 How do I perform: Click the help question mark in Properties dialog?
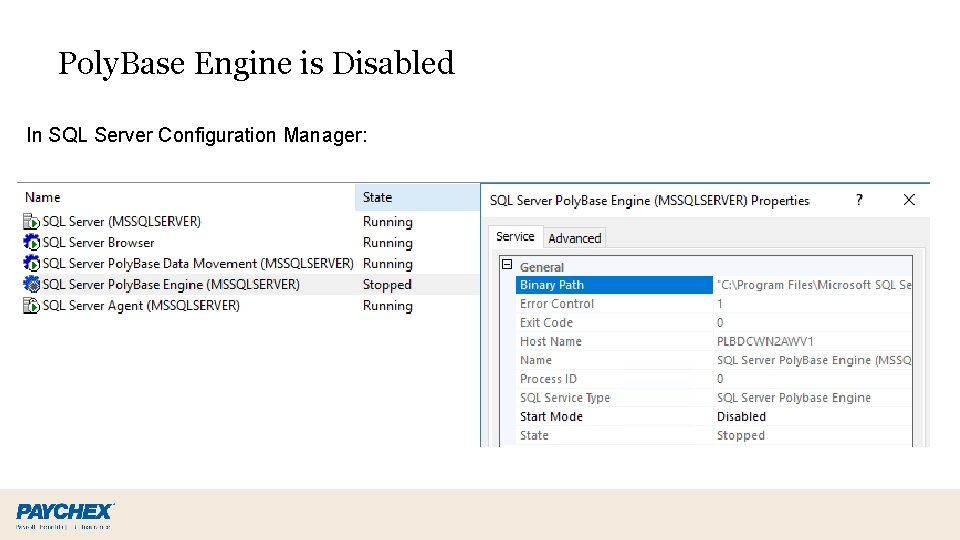[860, 200]
